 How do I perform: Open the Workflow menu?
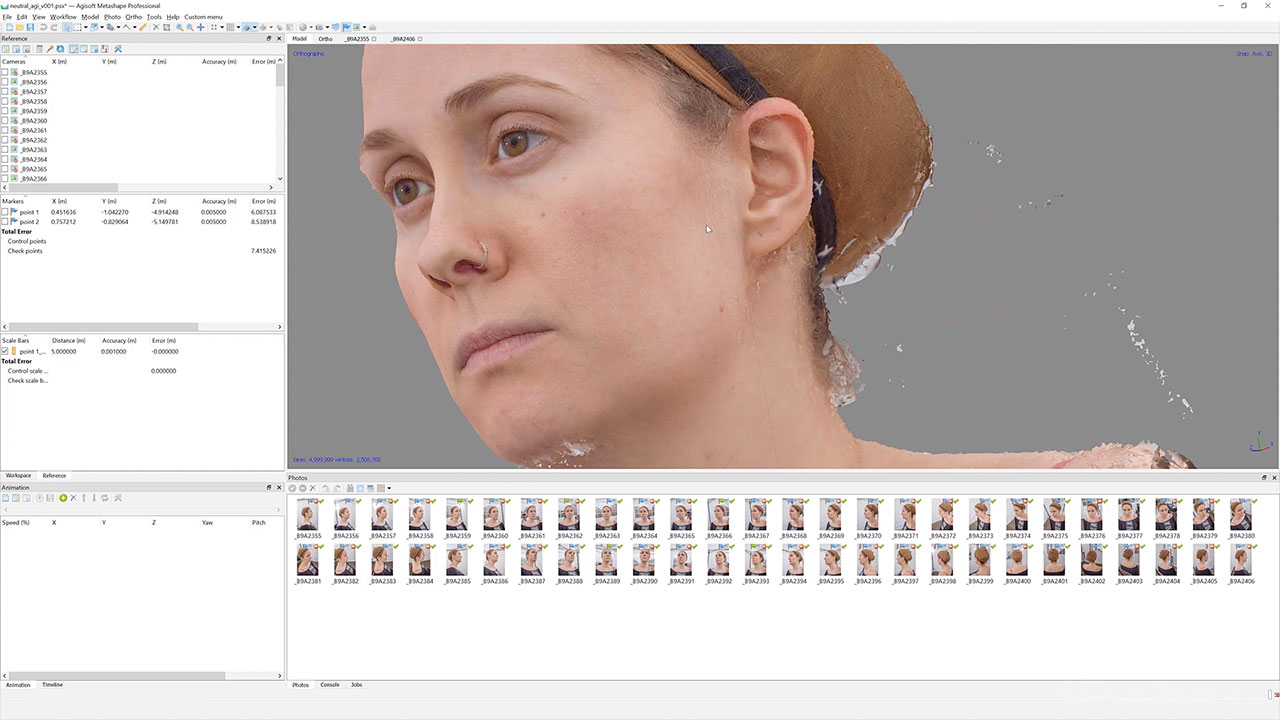tap(63, 17)
